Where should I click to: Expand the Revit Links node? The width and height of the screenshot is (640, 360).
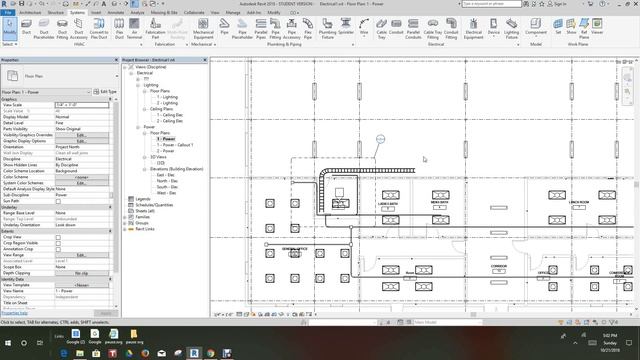[x=125, y=229]
